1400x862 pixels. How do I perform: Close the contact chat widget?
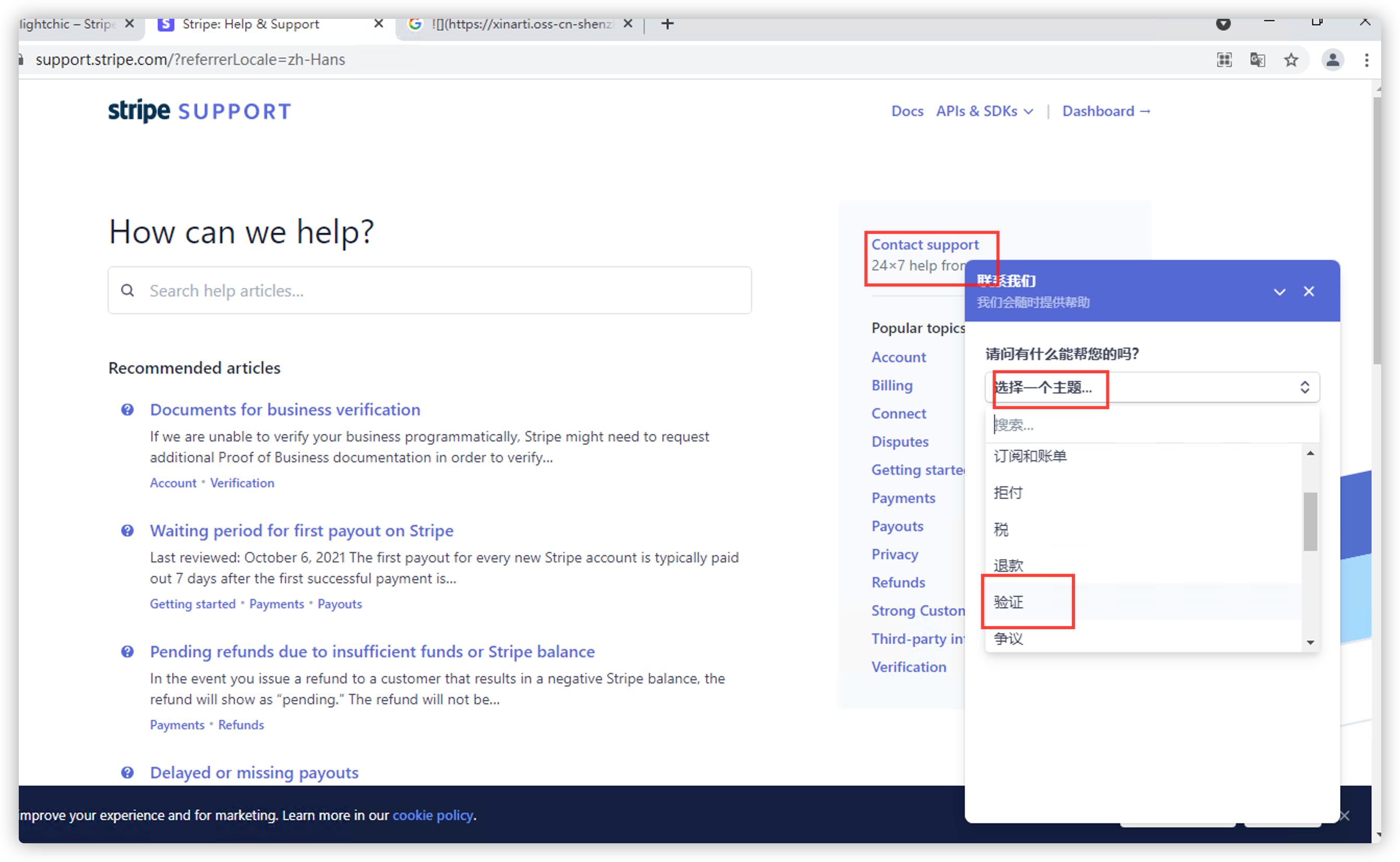(1309, 291)
